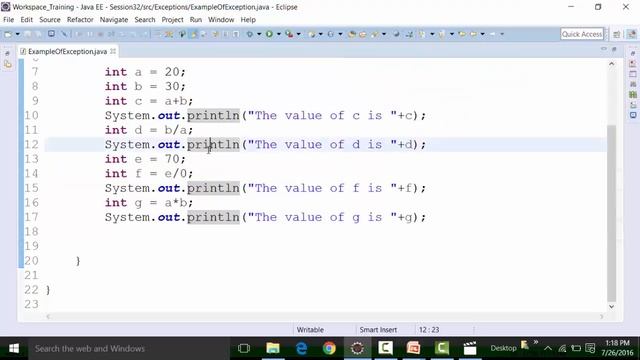Image resolution: width=640 pixels, height=360 pixels.
Task: Open the Windows Start menu
Action: click(14, 348)
